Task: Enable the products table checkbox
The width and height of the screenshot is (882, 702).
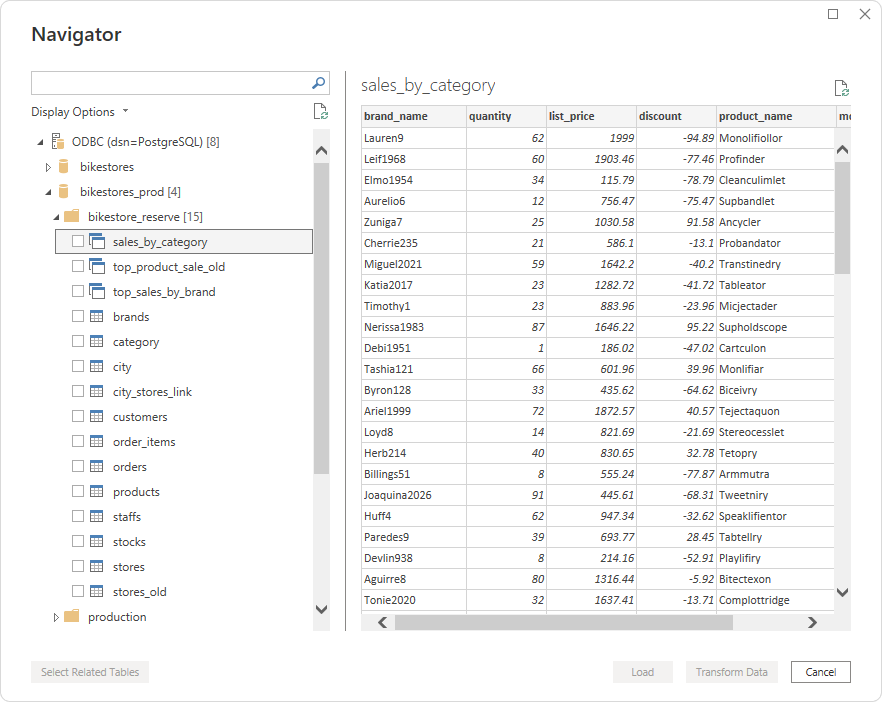Action: 78,492
